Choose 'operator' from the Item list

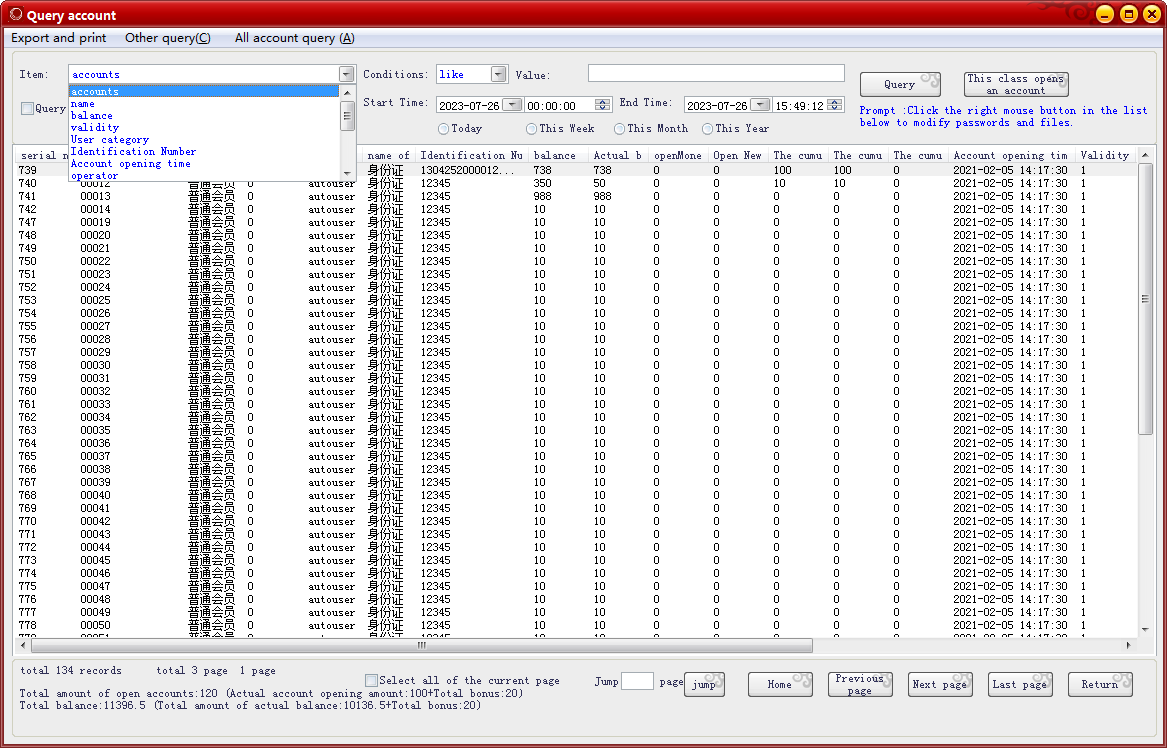point(203,176)
